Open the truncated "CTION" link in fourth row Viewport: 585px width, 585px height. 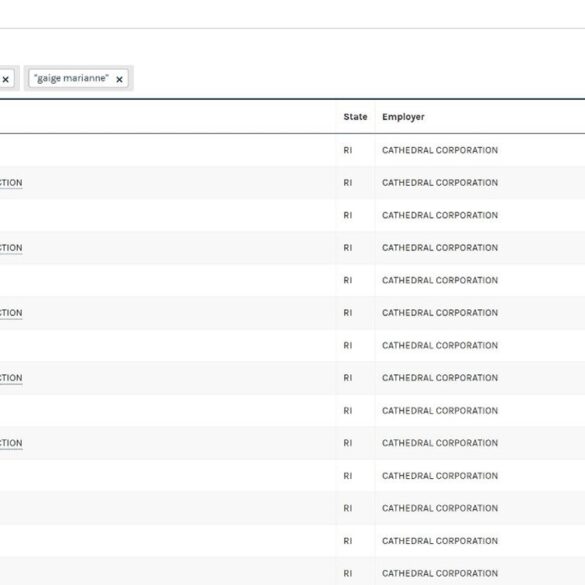pos(11,248)
